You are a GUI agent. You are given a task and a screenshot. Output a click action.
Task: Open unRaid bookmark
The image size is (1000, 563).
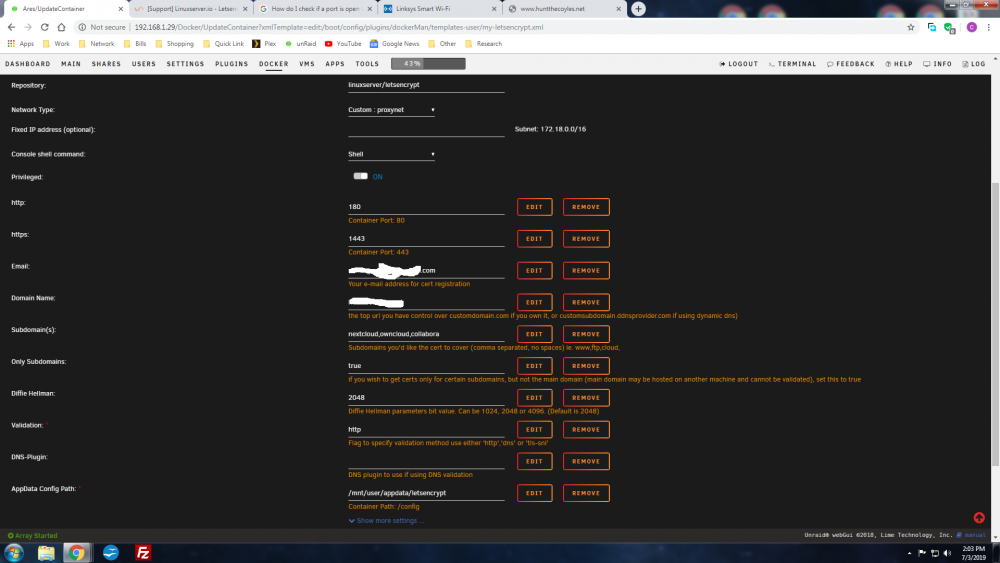[x=300, y=44]
